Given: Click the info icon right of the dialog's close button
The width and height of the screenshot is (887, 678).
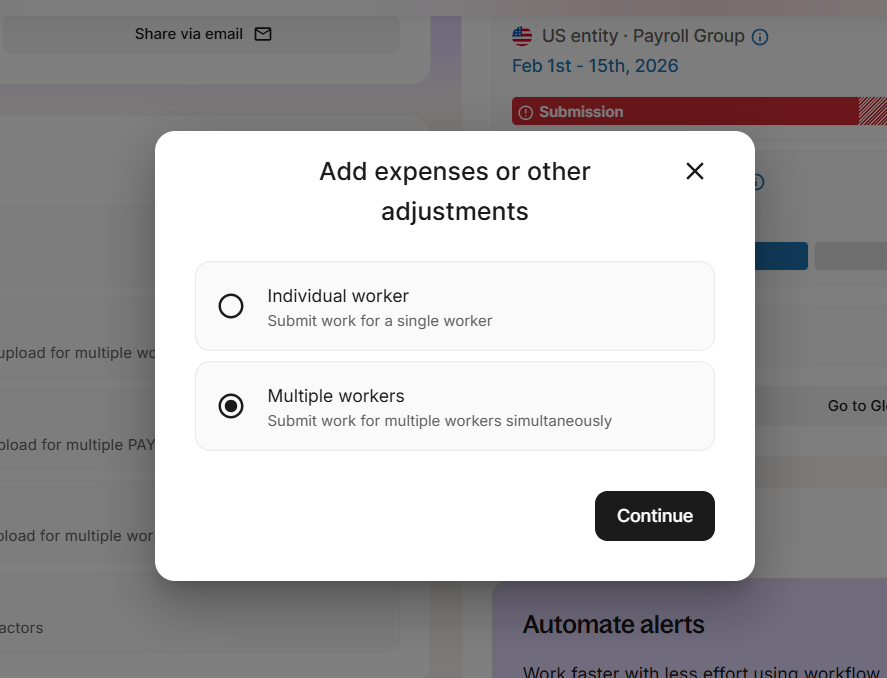Looking at the screenshot, I should 758,182.
